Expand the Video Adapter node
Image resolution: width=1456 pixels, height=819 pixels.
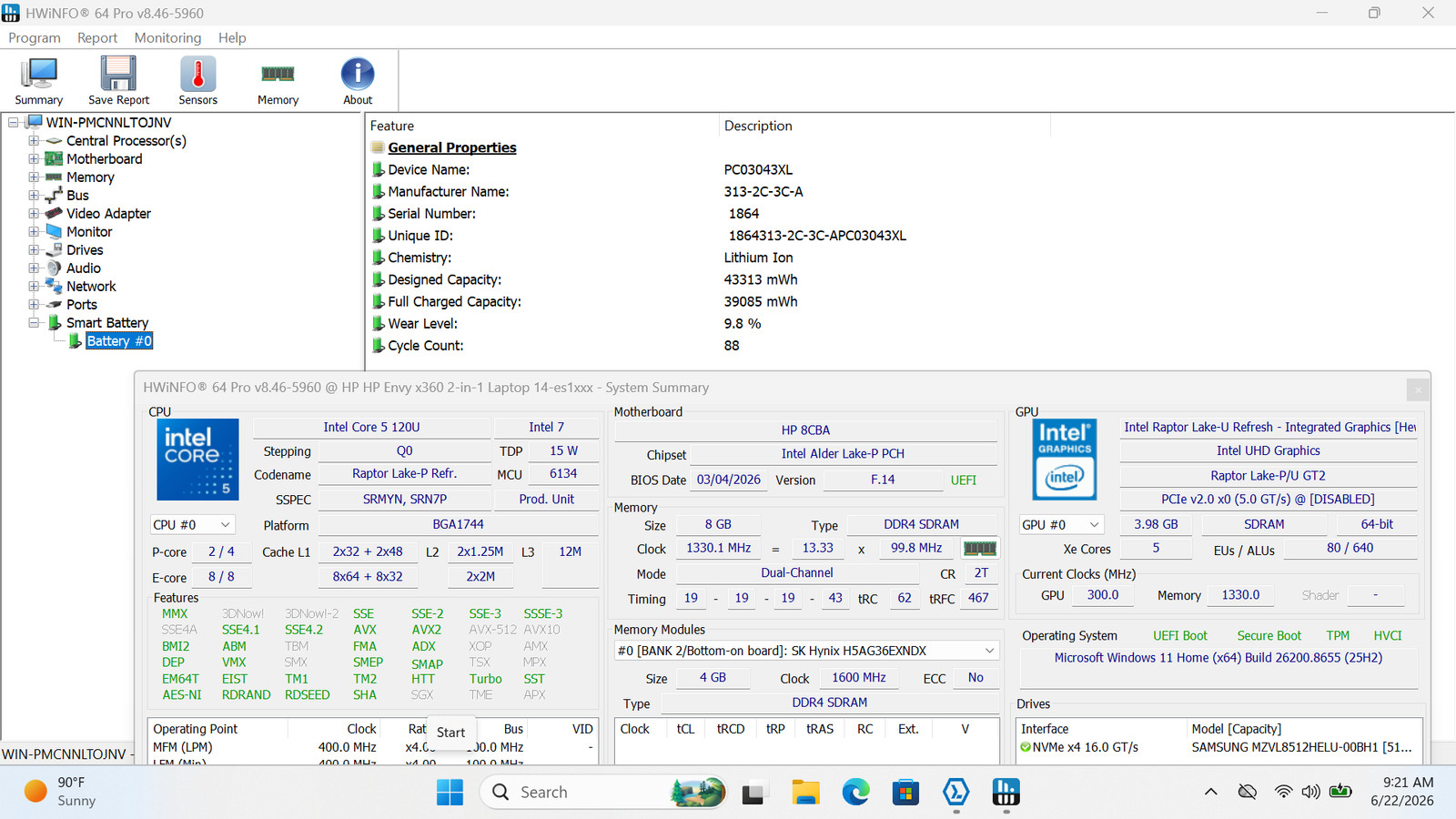(34, 213)
